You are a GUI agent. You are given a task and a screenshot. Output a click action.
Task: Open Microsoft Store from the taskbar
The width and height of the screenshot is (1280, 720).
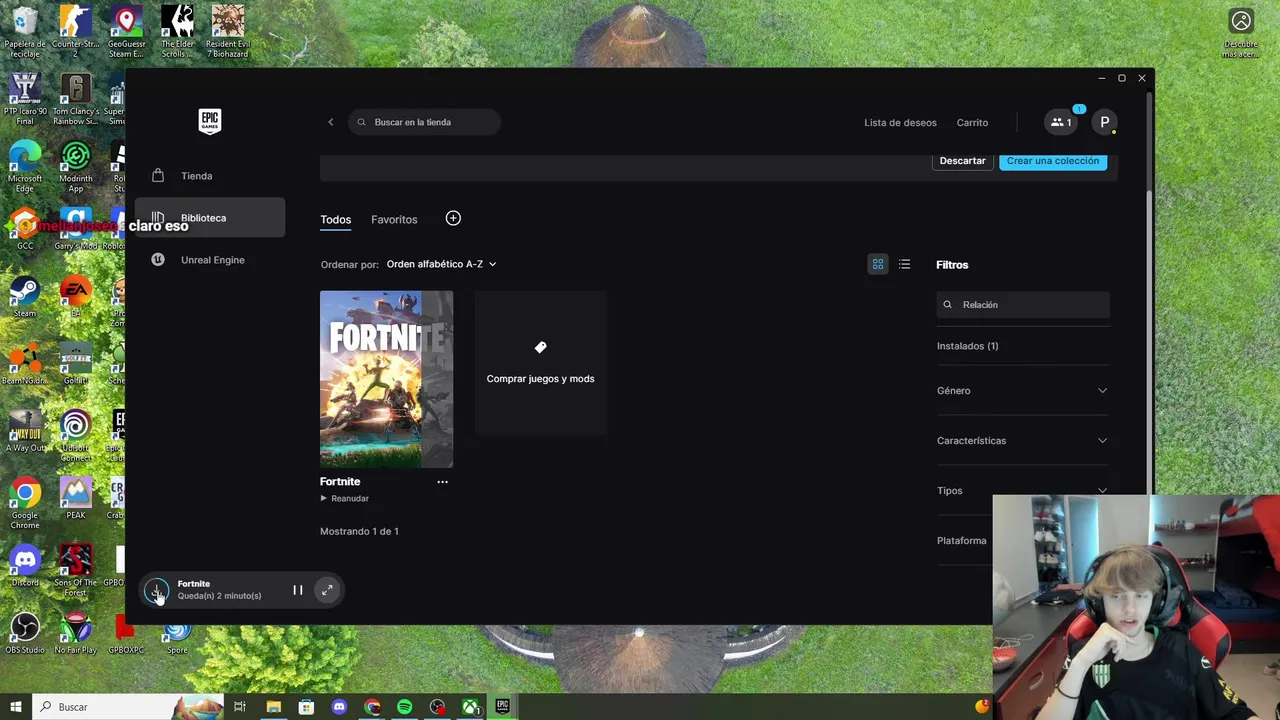tap(306, 707)
